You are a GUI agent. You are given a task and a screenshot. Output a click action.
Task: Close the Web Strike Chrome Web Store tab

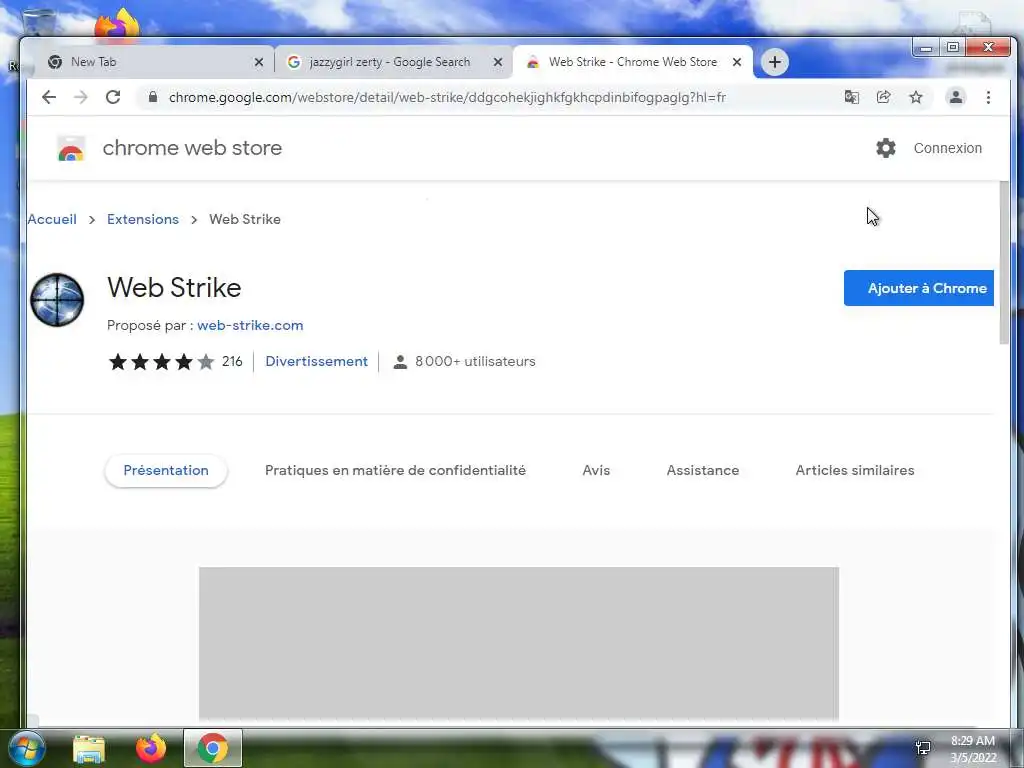(x=737, y=62)
